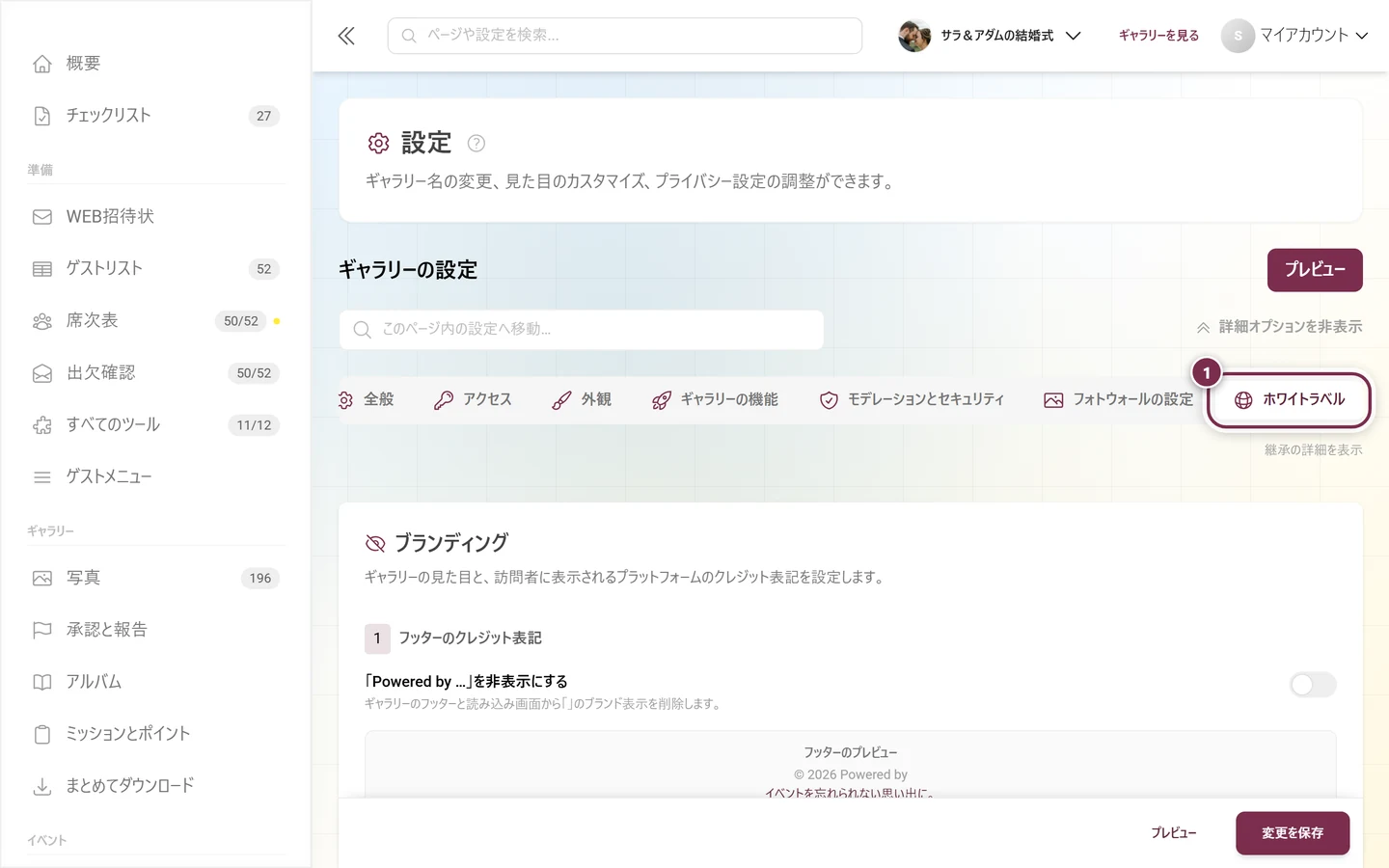Open the サラ&アダムの結婚式 event dropdown
The height and width of the screenshot is (868, 1389).
pyautogui.click(x=990, y=36)
